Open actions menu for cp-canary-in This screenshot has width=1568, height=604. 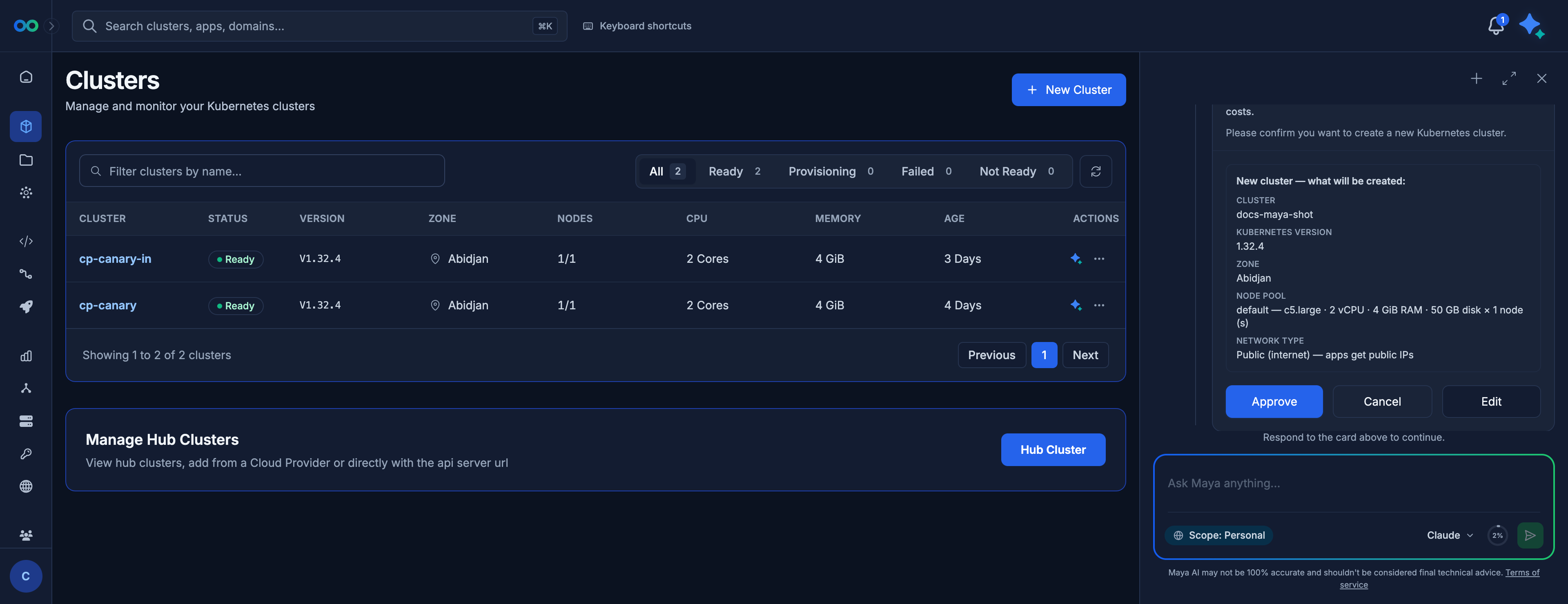point(1099,258)
